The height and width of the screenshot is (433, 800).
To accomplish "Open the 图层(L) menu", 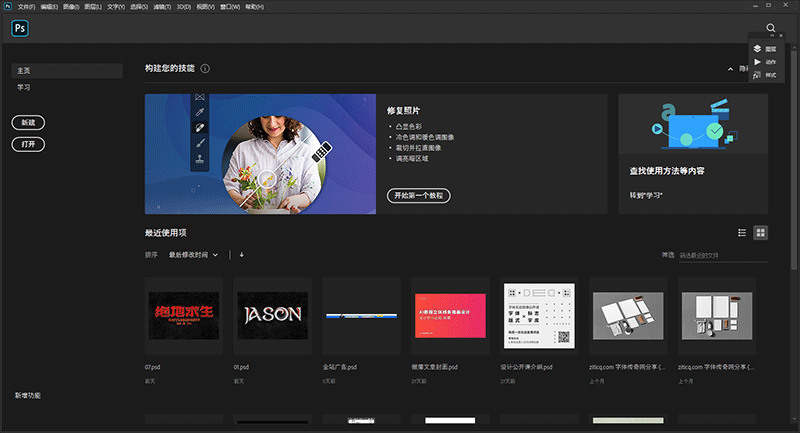I will coord(93,7).
